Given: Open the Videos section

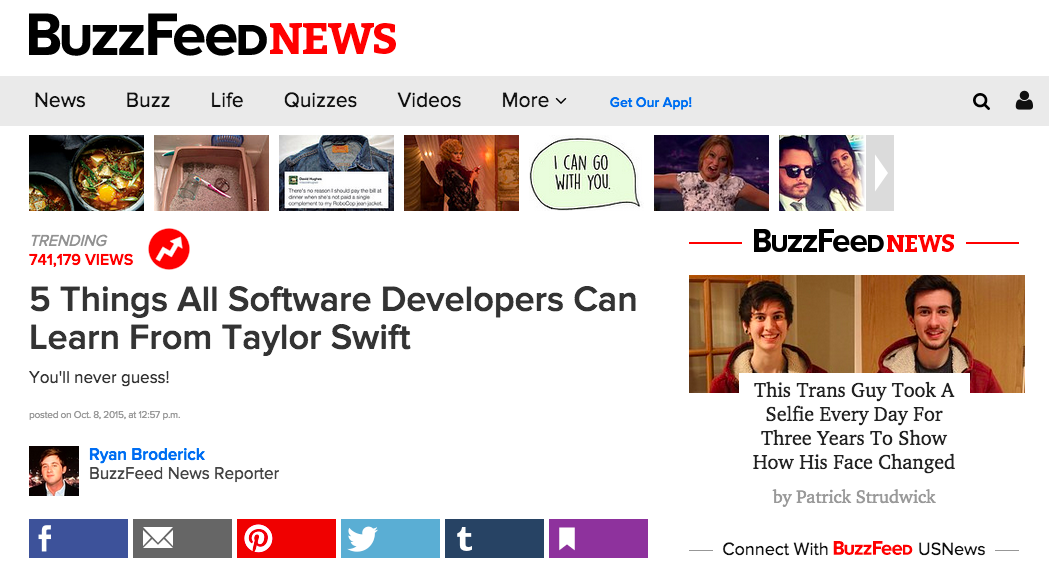Looking at the screenshot, I should coord(430,100).
